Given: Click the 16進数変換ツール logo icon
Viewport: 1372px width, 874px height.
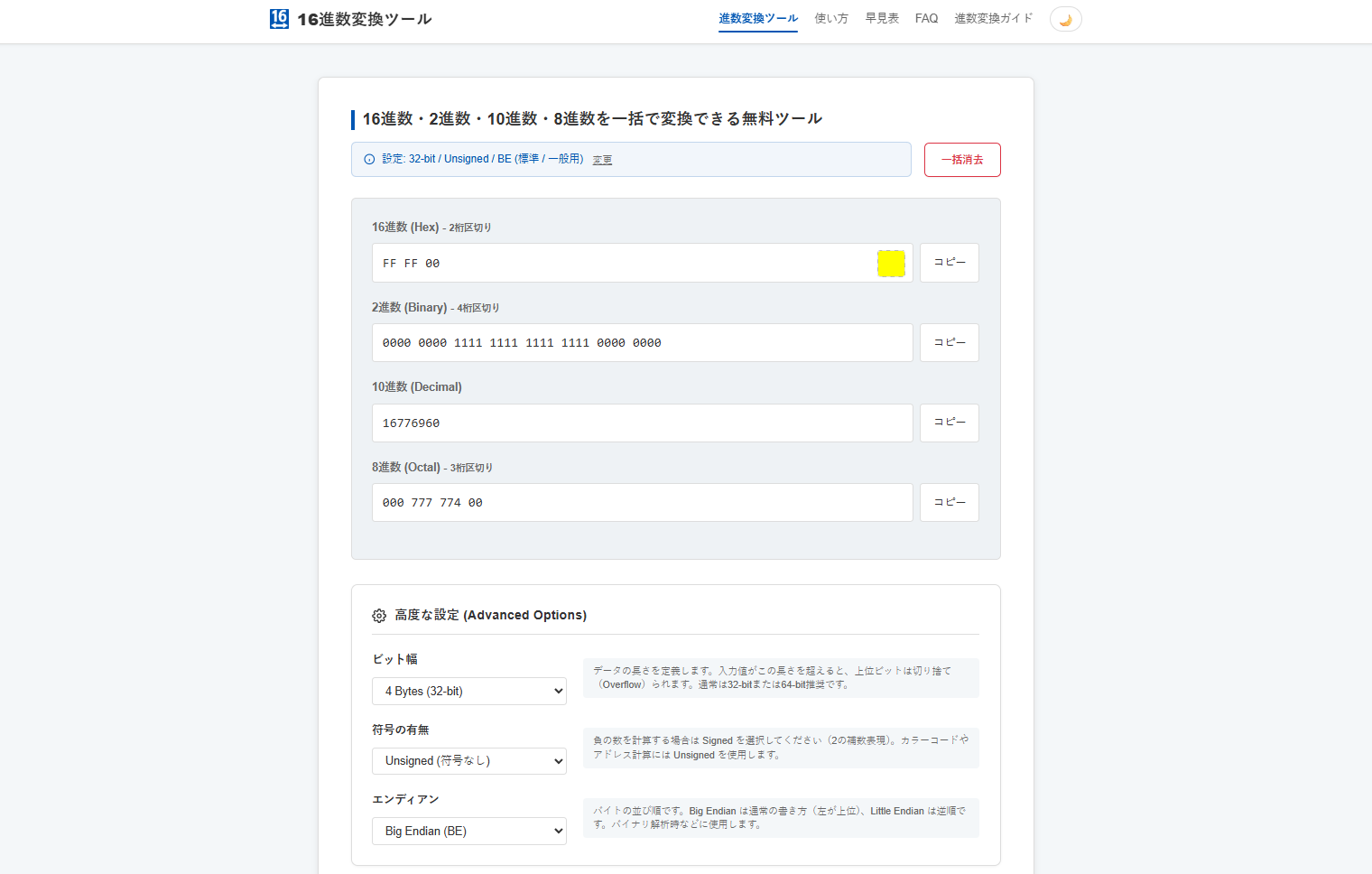Looking at the screenshot, I should [x=279, y=18].
